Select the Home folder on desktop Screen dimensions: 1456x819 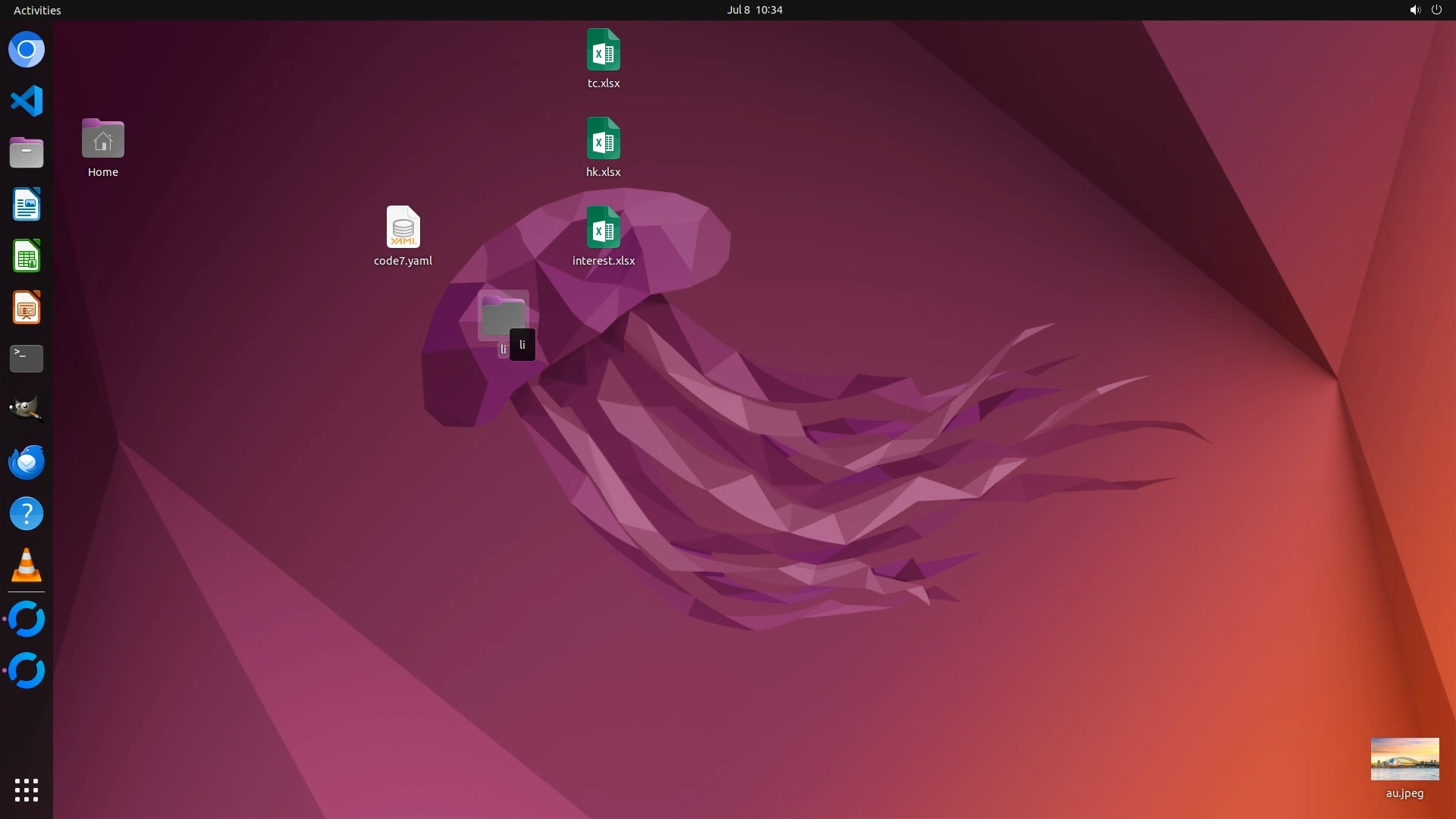(103, 140)
